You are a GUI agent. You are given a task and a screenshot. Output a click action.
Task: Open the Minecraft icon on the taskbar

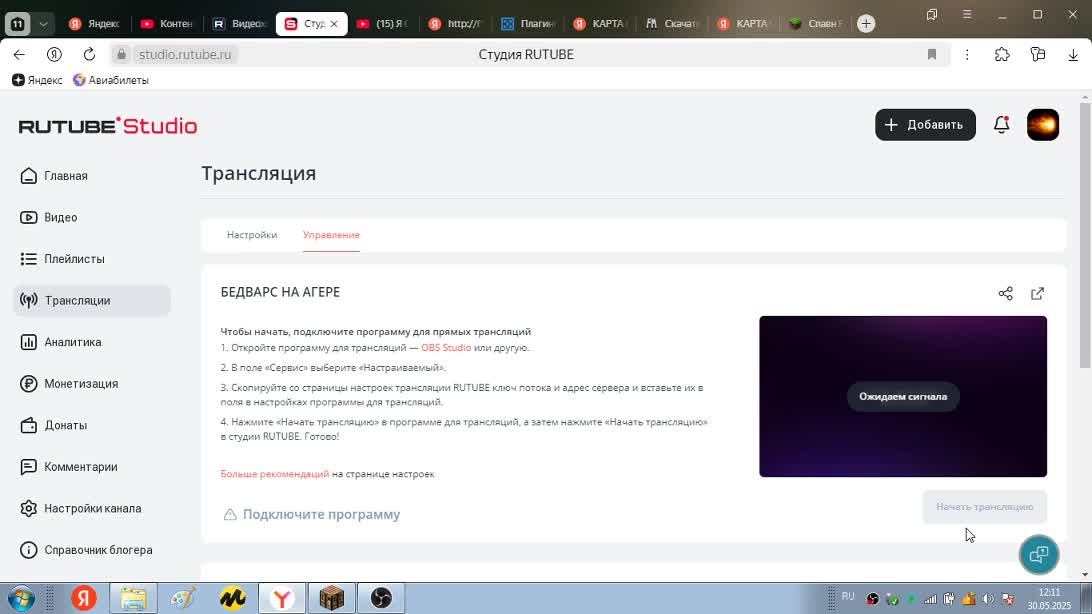332,599
